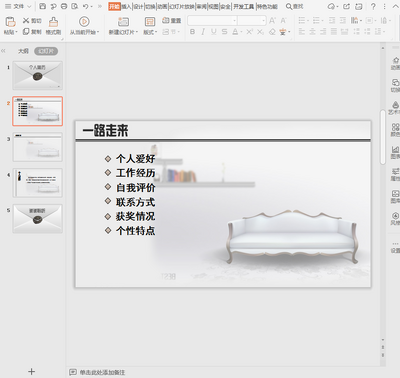
Task: Click the slide title '一路走来'
Action: [x=105, y=130]
